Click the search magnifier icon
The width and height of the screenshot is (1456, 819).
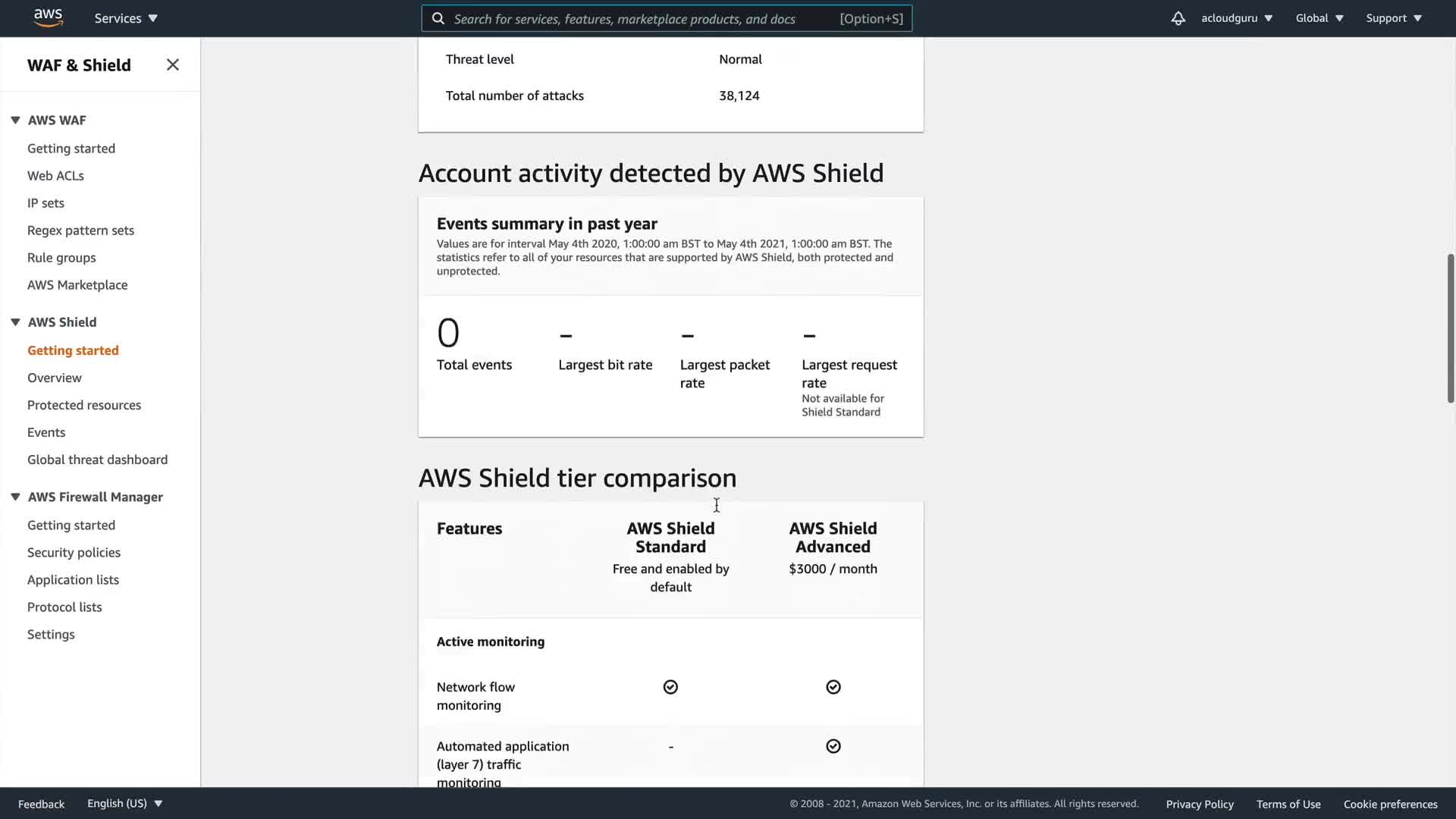pyautogui.click(x=438, y=19)
